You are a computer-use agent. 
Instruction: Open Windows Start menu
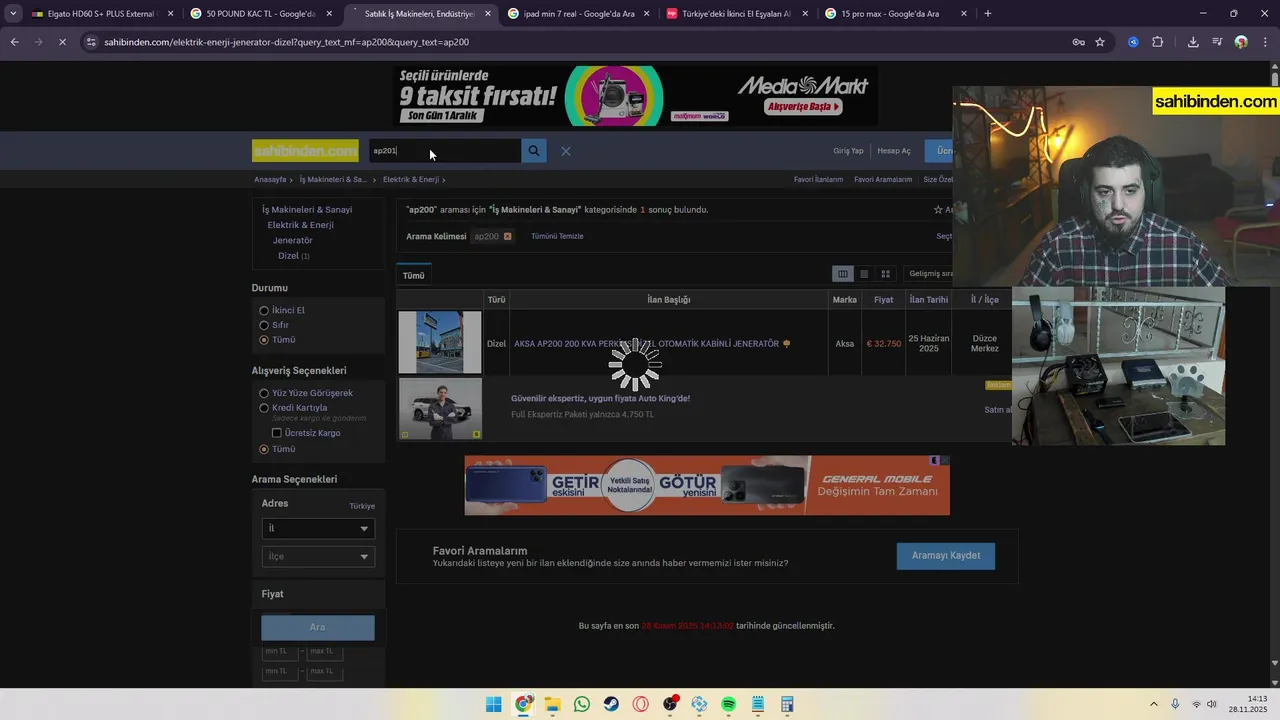pos(494,705)
